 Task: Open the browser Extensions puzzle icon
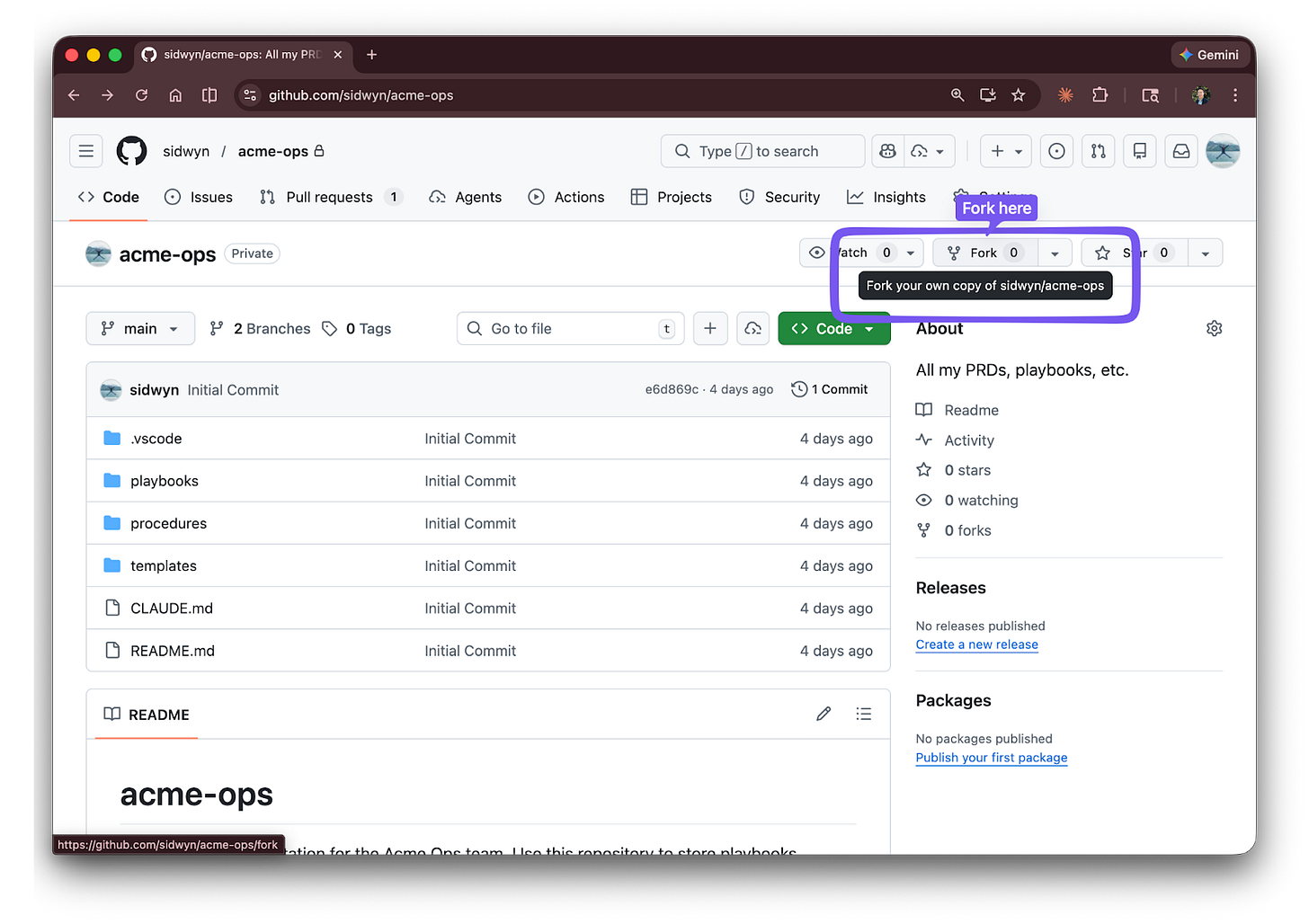(x=1100, y=95)
